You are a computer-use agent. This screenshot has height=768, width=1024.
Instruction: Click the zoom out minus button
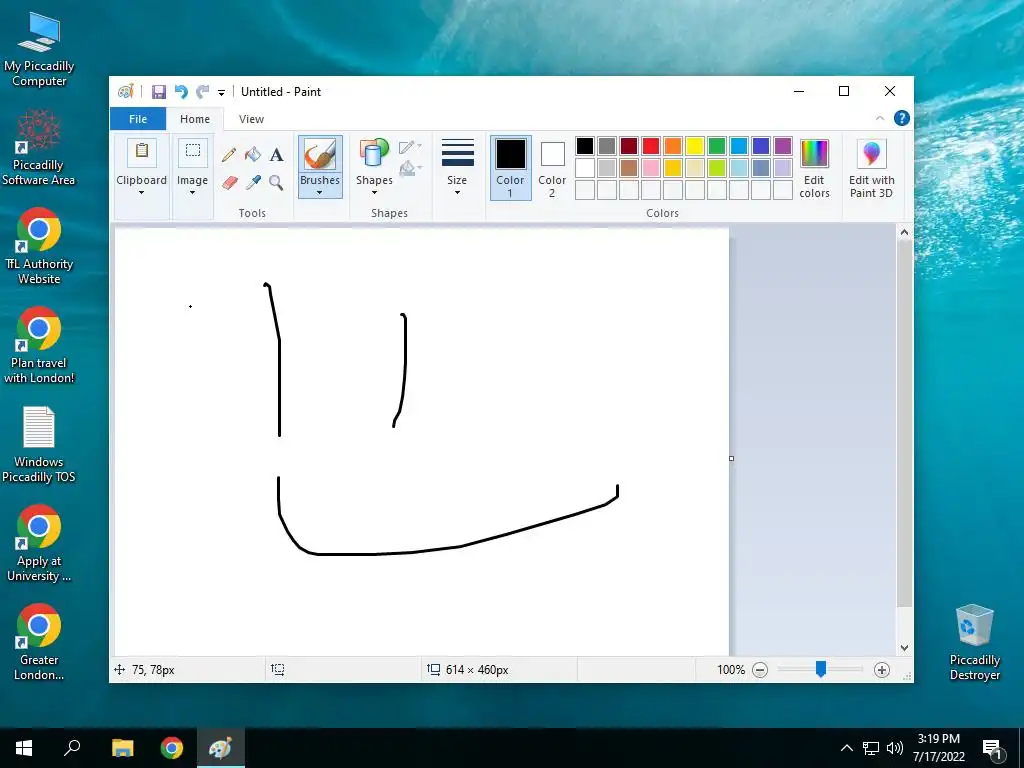click(760, 670)
